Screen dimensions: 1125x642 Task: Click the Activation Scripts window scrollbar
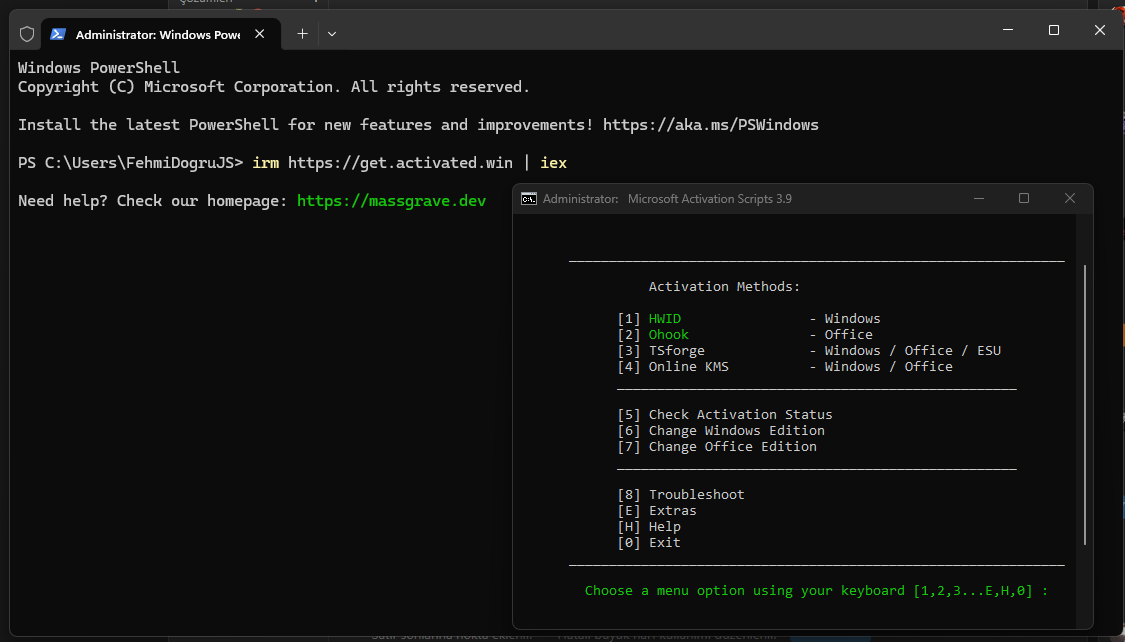[x=1085, y=400]
